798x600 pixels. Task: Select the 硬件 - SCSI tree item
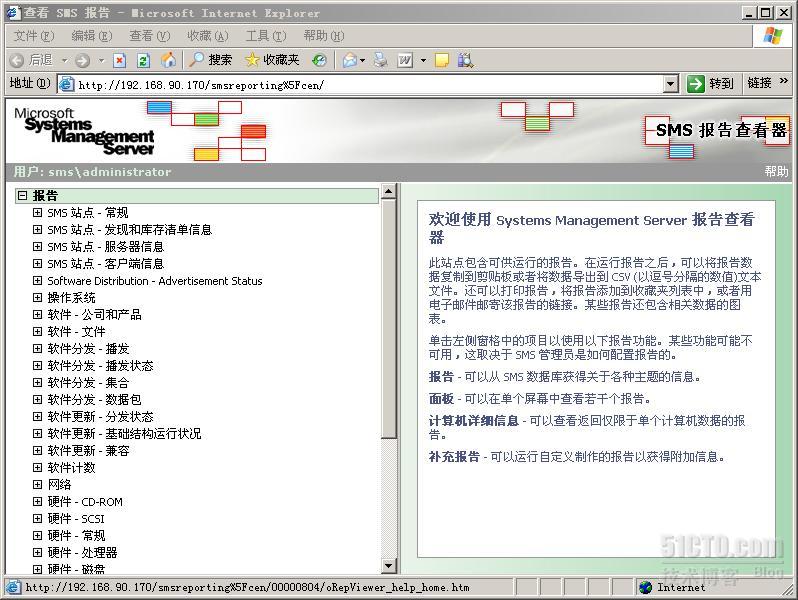[76, 519]
